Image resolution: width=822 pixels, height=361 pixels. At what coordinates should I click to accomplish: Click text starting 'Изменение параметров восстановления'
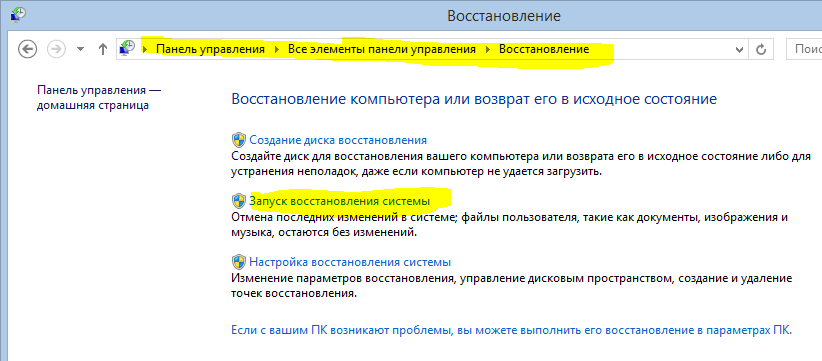[512, 286]
